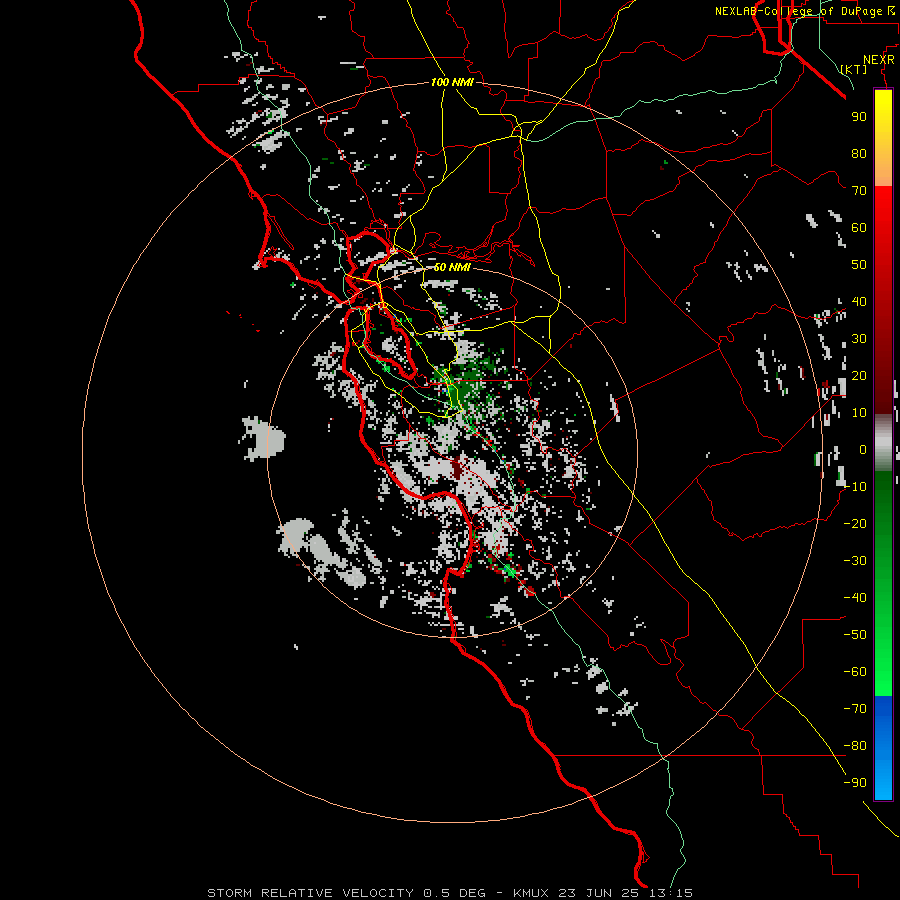Click the "-60" velocity scale label
Viewport: 900px width, 900px height.
coord(855,672)
